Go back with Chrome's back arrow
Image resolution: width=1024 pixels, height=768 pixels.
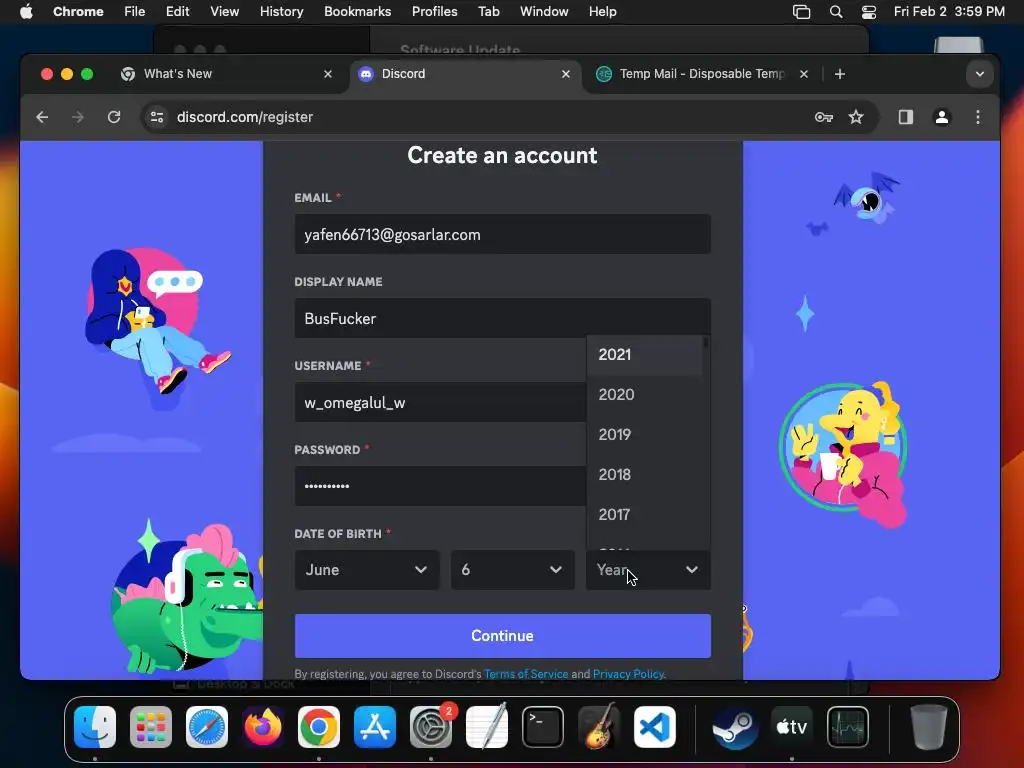(42, 117)
